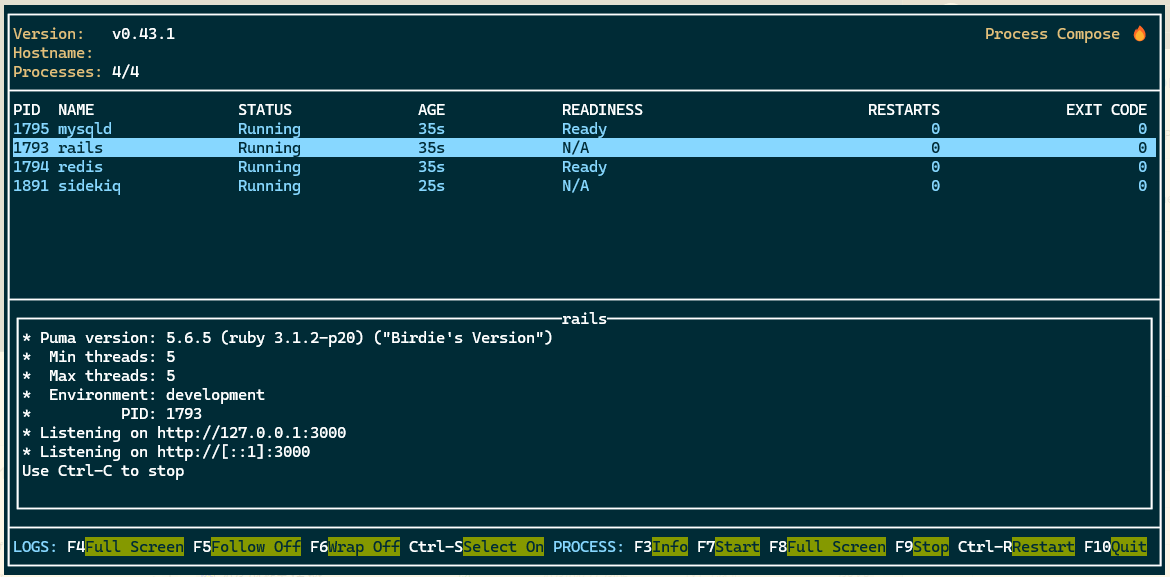The height and width of the screenshot is (577, 1170).
Task: Click the Listening on http://127.0.0.1:3000 line
Action: (x=184, y=433)
